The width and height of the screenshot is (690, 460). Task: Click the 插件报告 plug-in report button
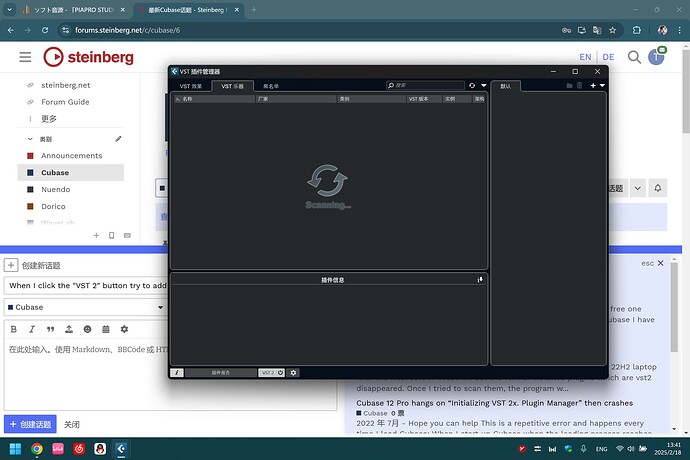click(x=220, y=373)
